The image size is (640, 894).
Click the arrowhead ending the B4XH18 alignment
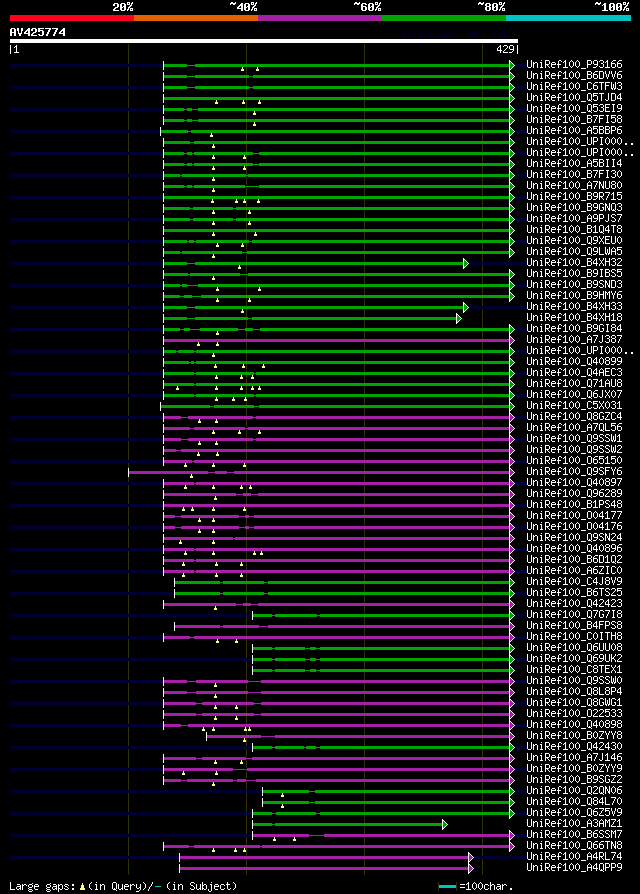point(459,318)
